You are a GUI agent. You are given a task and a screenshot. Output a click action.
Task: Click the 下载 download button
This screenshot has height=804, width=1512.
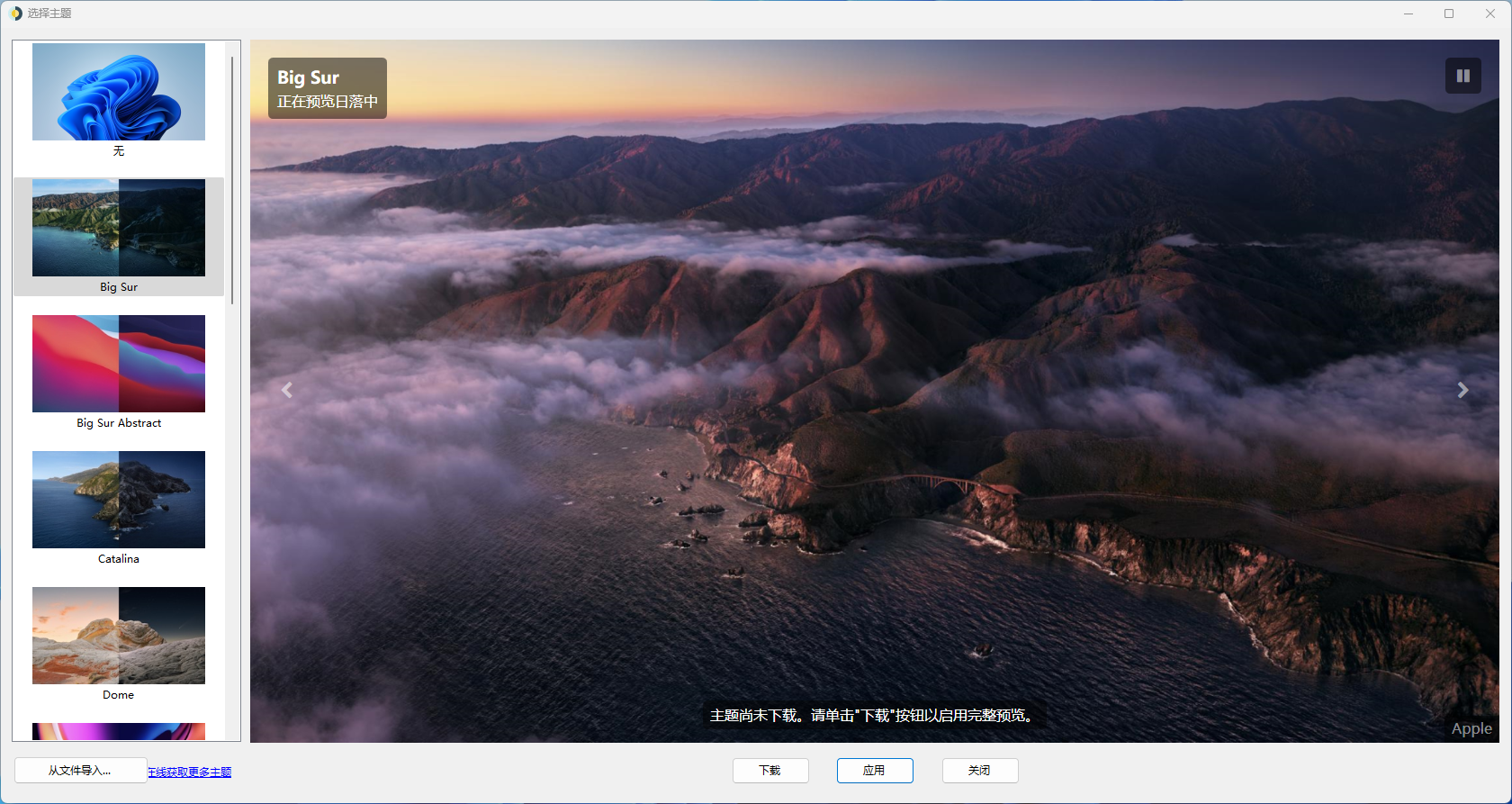770,771
